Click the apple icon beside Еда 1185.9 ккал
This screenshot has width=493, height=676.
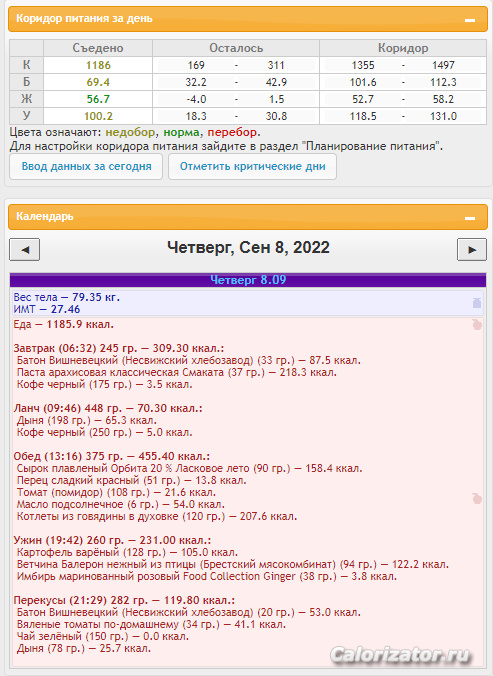pos(477,325)
